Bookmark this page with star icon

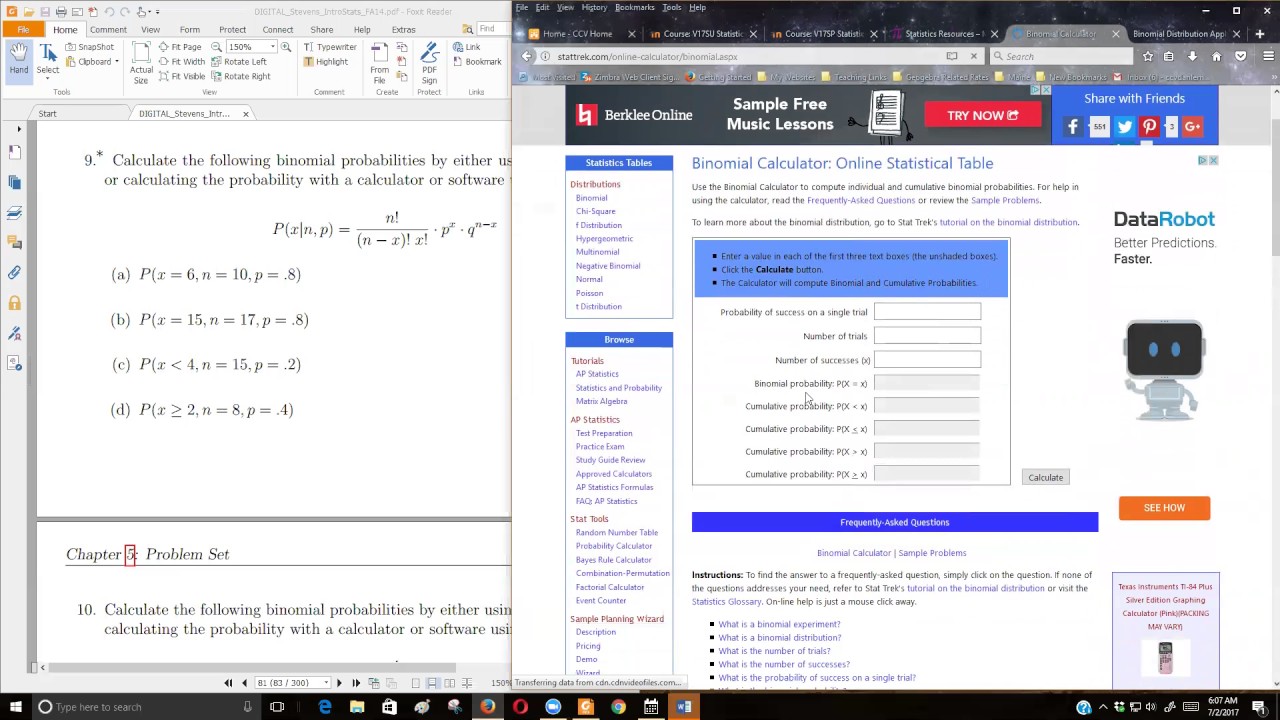1147,57
